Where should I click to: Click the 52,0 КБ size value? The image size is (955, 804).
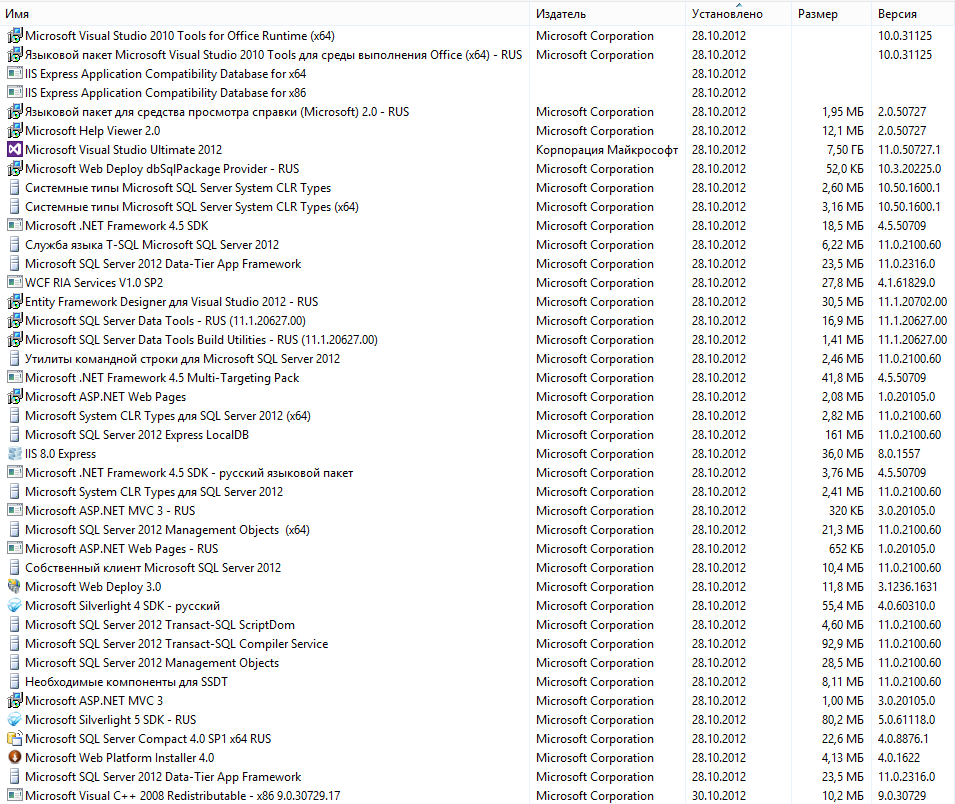844,169
